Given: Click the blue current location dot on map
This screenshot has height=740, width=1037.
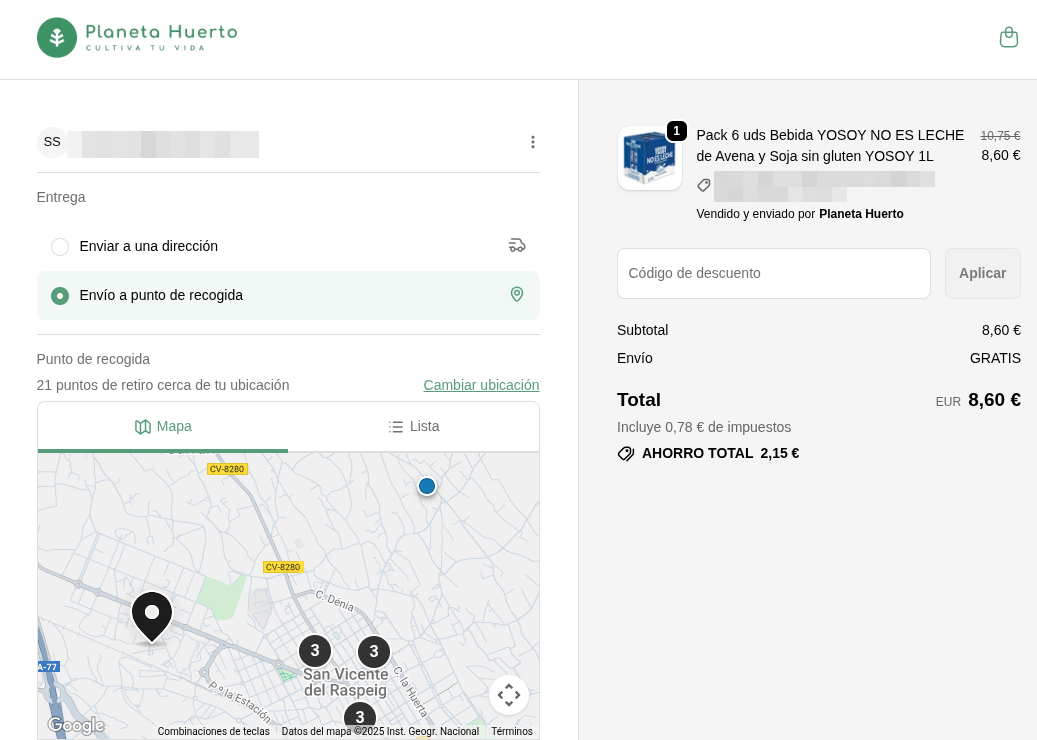Looking at the screenshot, I should 427,486.
